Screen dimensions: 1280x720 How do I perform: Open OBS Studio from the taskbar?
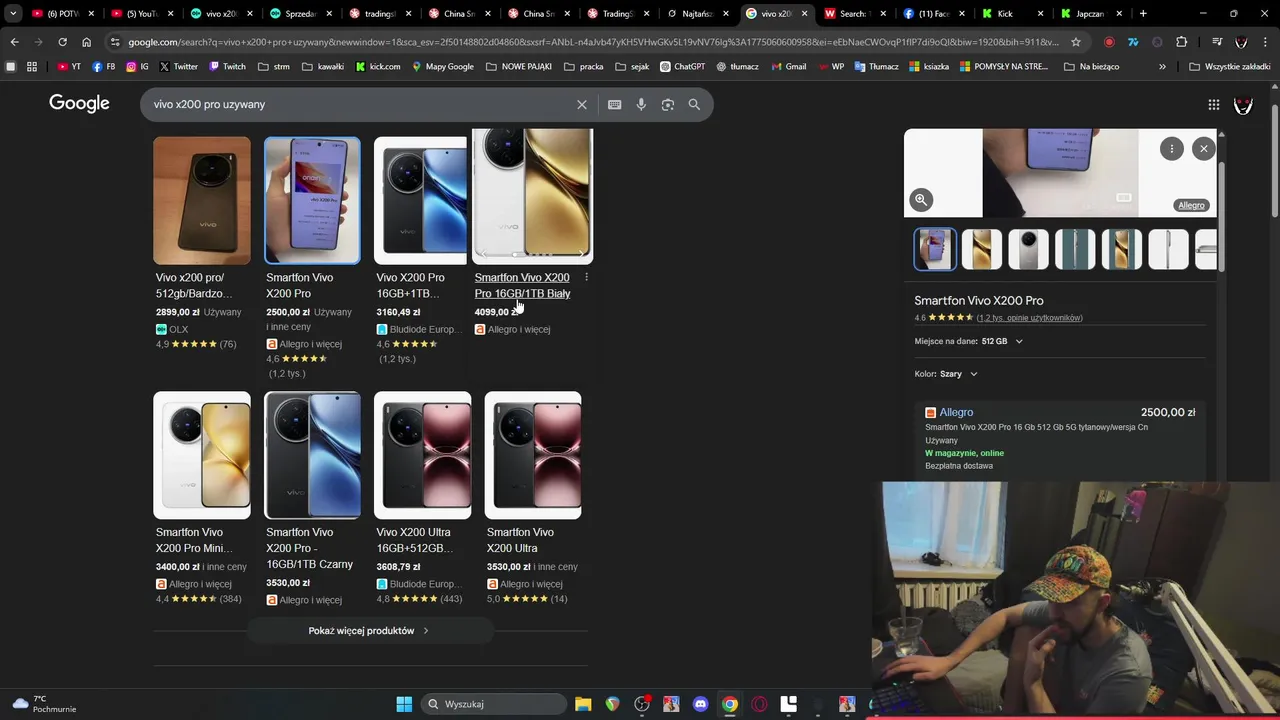pyautogui.click(x=642, y=704)
